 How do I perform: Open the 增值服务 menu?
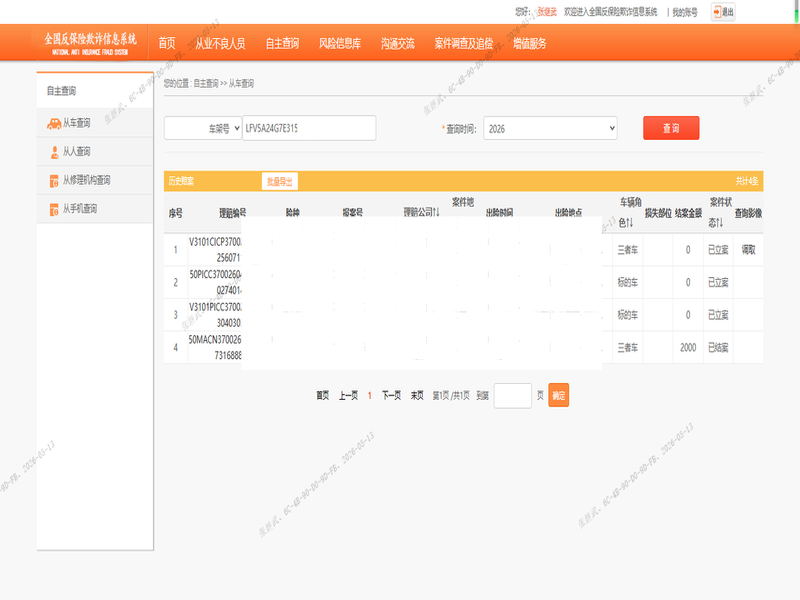tap(530, 43)
